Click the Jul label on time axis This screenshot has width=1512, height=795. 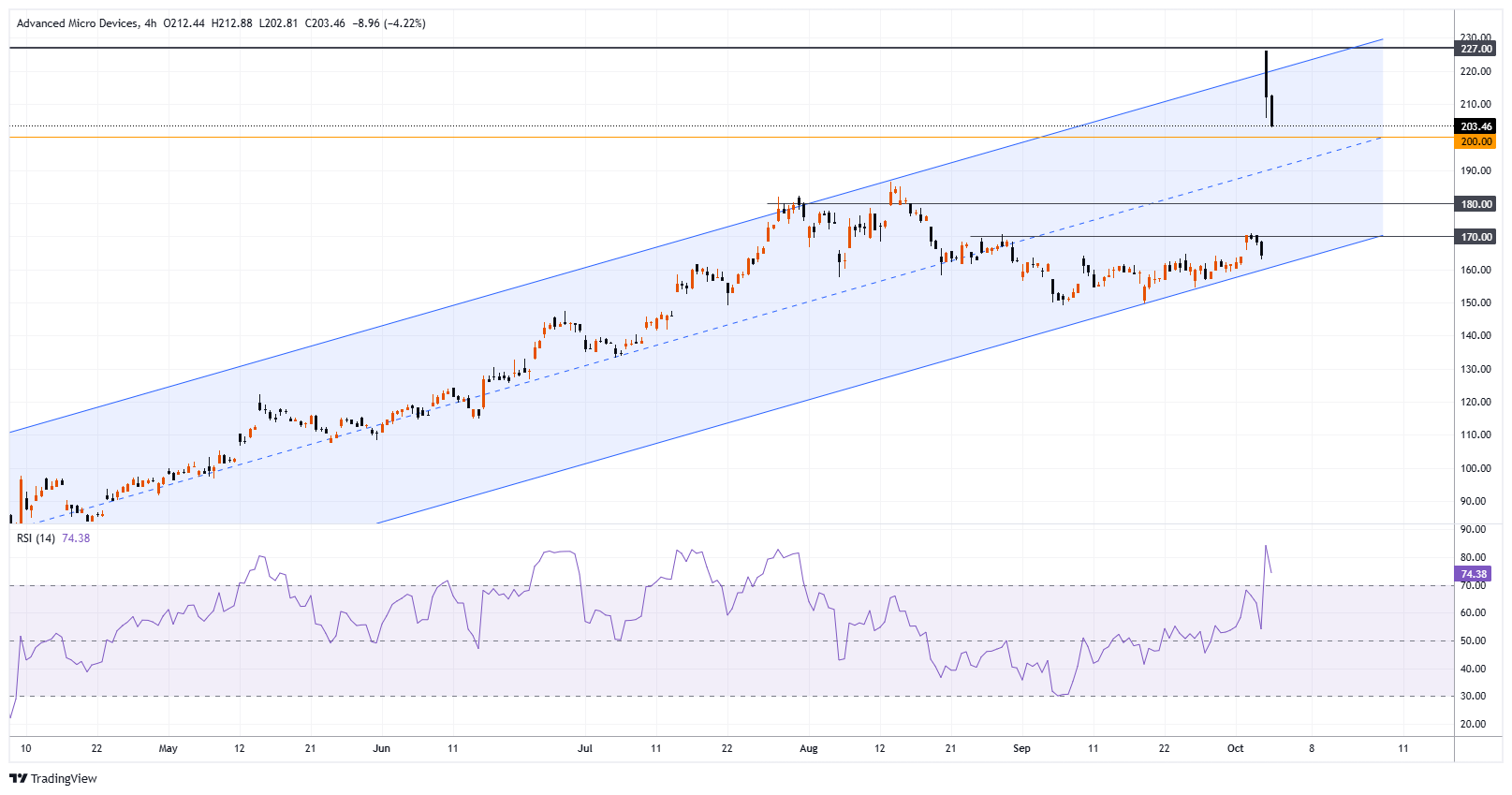tap(585, 748)
